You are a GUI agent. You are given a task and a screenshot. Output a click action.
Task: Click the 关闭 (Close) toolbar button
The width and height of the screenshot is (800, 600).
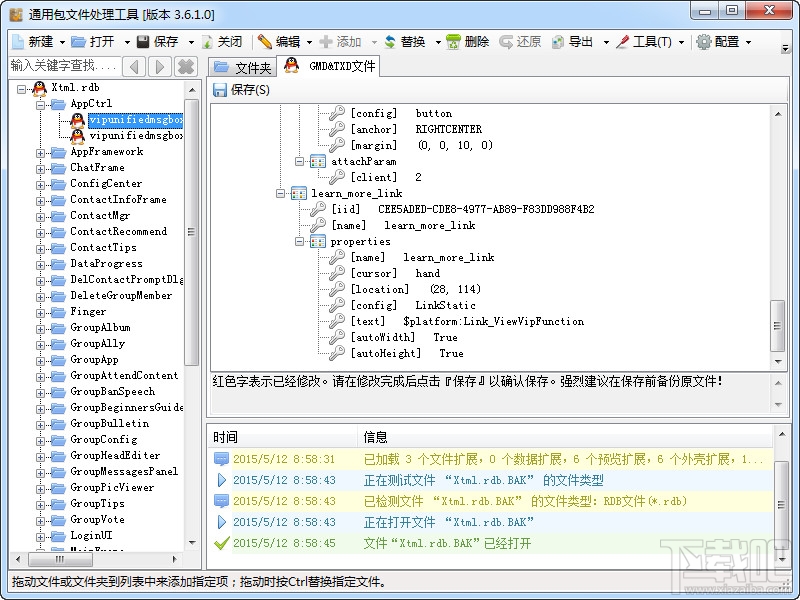[221, 42]
